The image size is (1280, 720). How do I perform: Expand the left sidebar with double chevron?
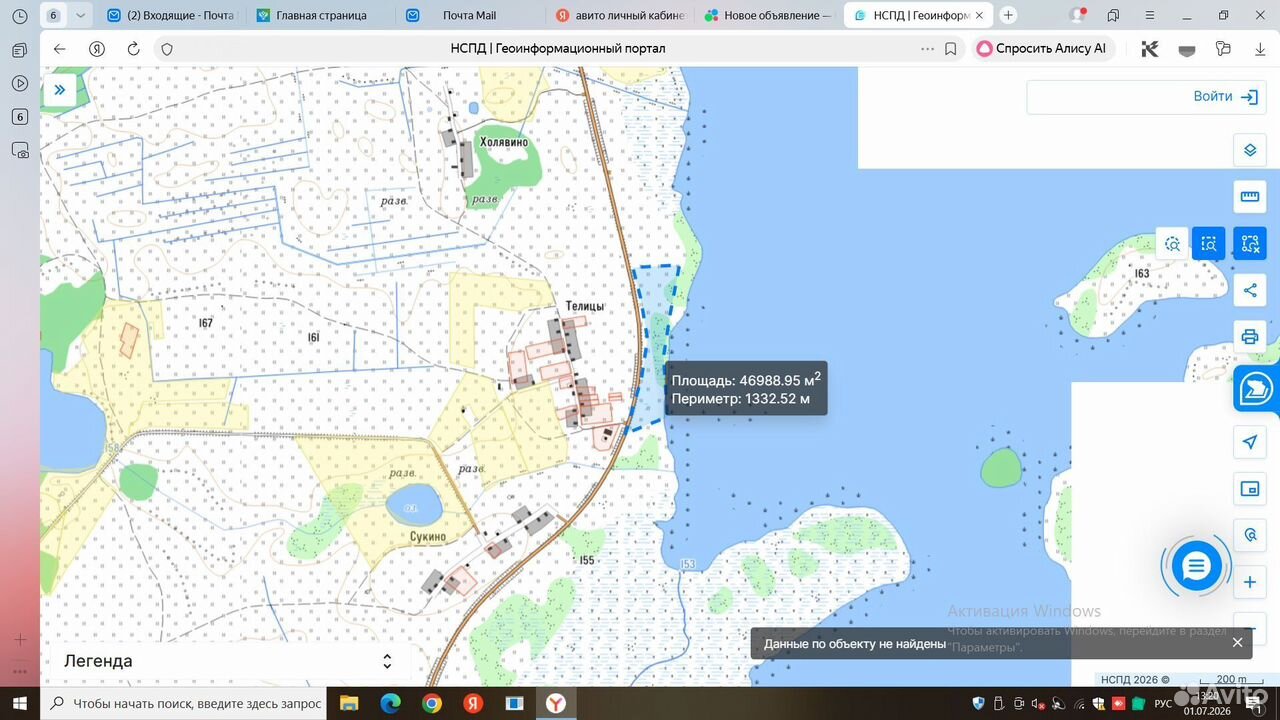tap(59, 90)
